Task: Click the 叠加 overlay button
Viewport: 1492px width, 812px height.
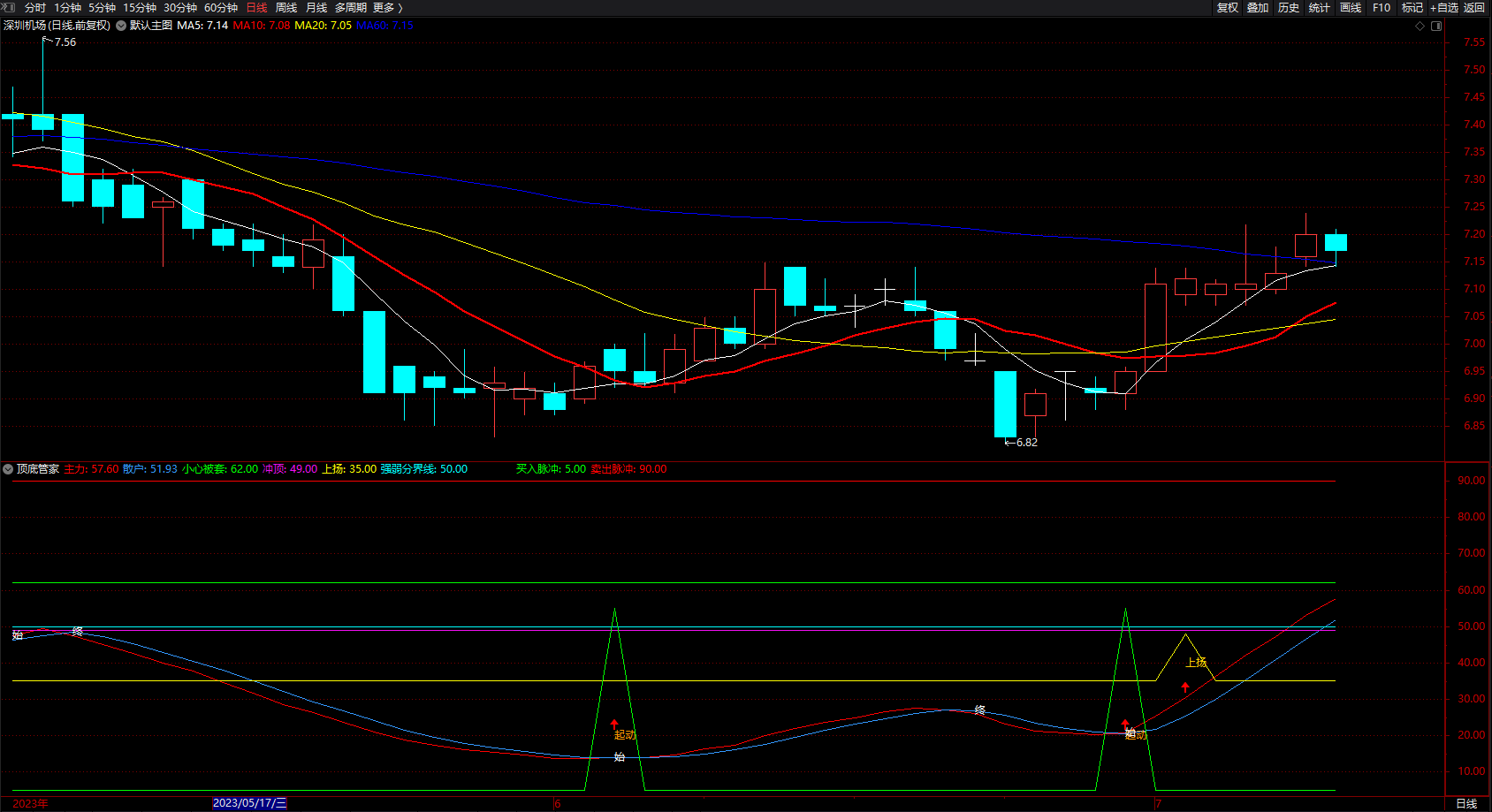Action: pos(1258,8)
